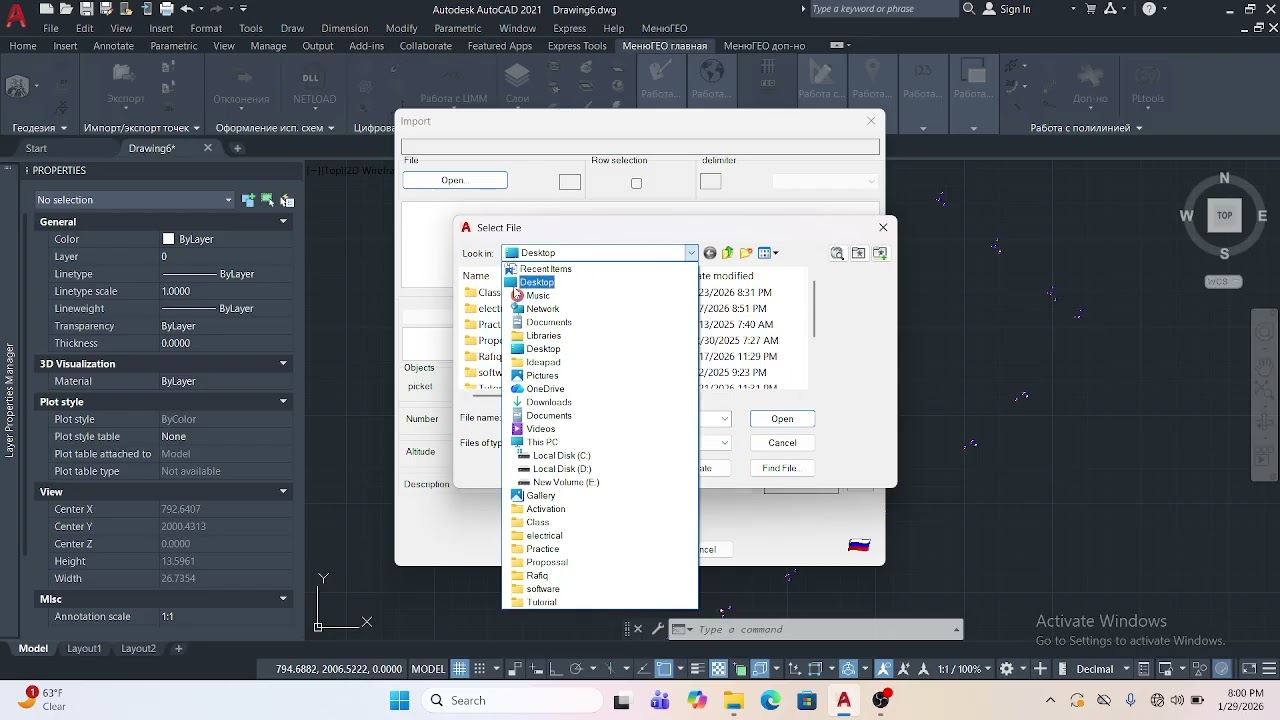The width and height of the screenshot is (1280, 720).
Task: Toggle object snap in the status bar
Action: [663, 669]
